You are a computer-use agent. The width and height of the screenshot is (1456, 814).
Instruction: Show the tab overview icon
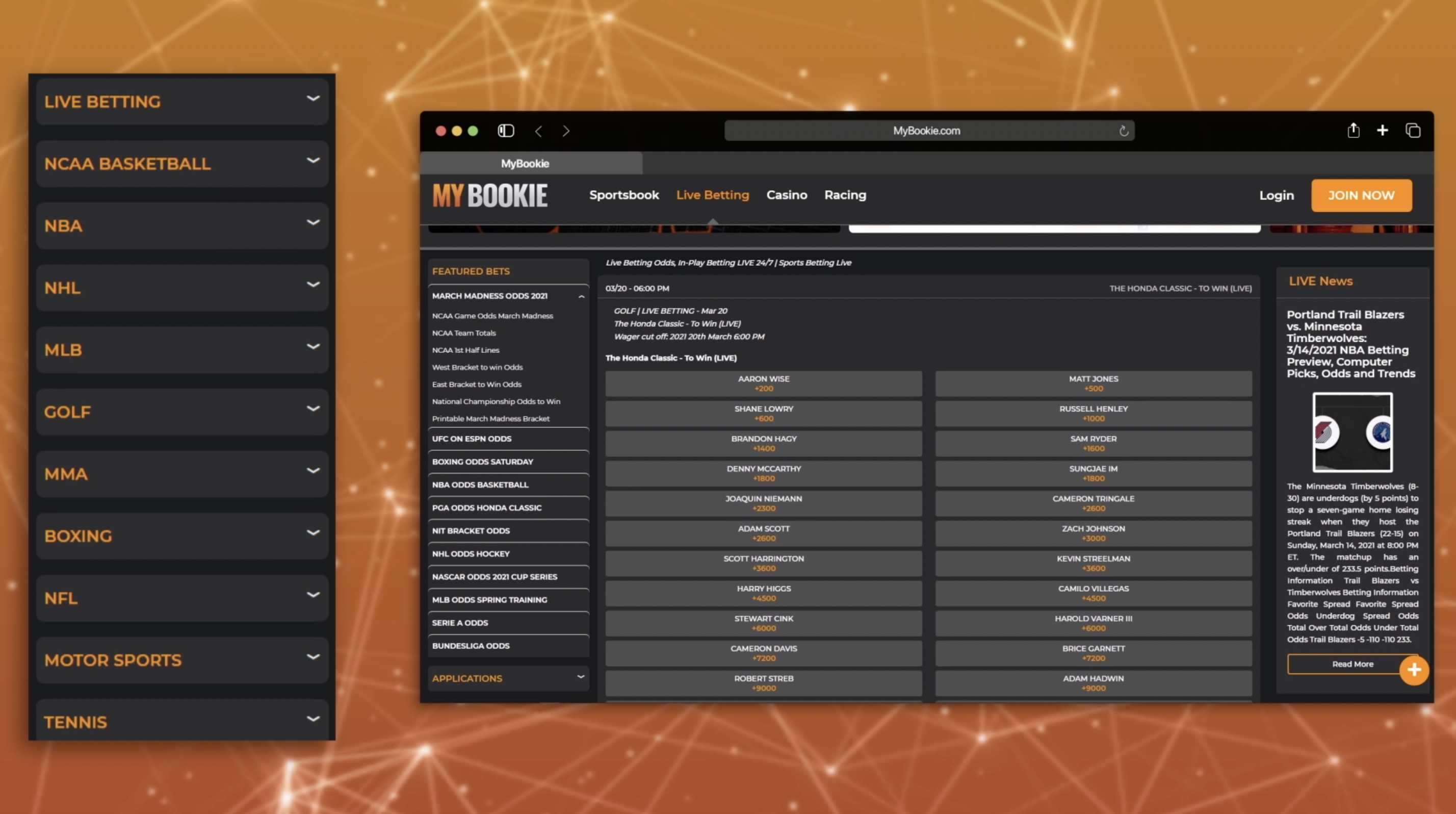click(1413, 131)
